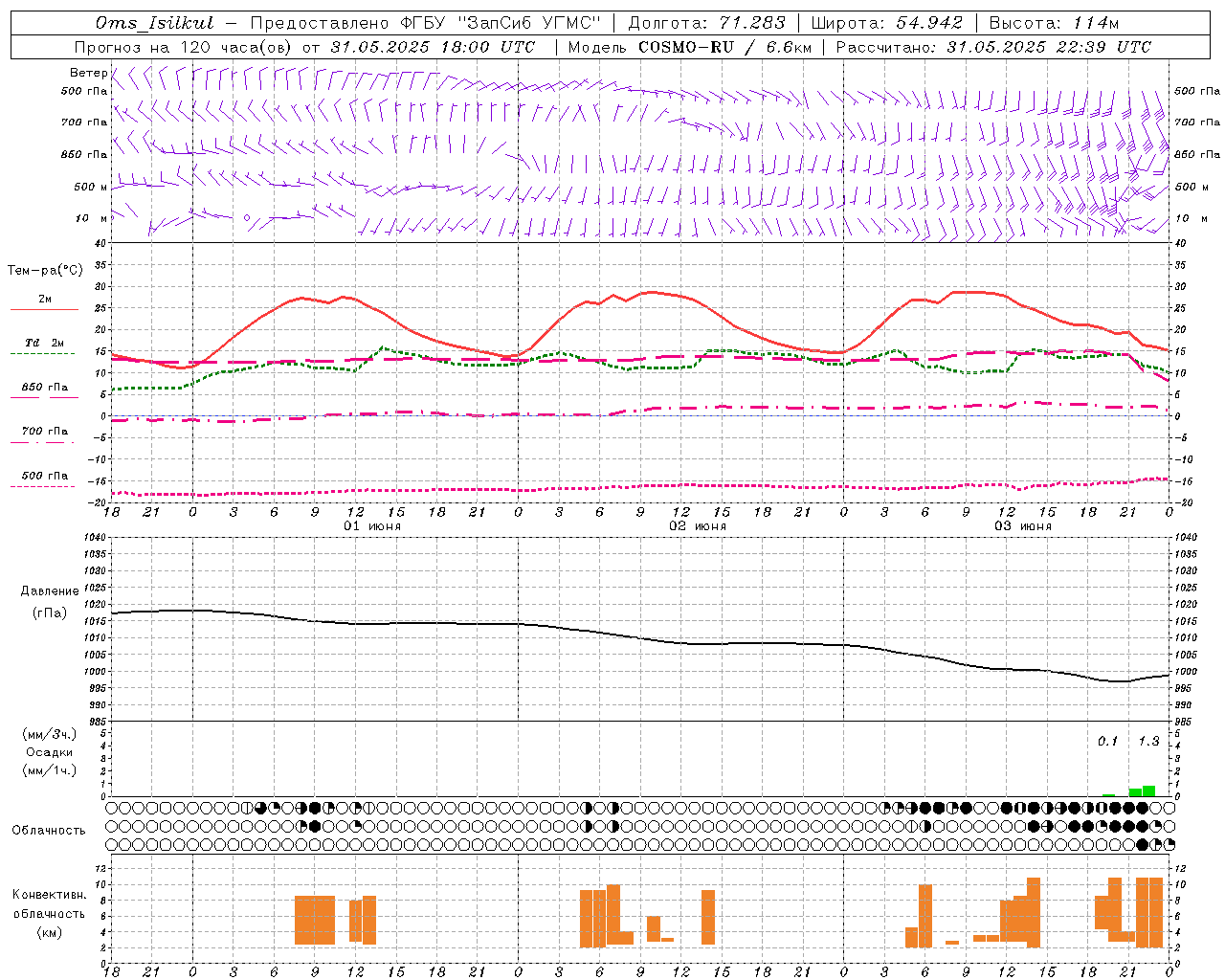Click the 02 июня date label
This screenshot has height=980, width=1225.
click(698, 526)
